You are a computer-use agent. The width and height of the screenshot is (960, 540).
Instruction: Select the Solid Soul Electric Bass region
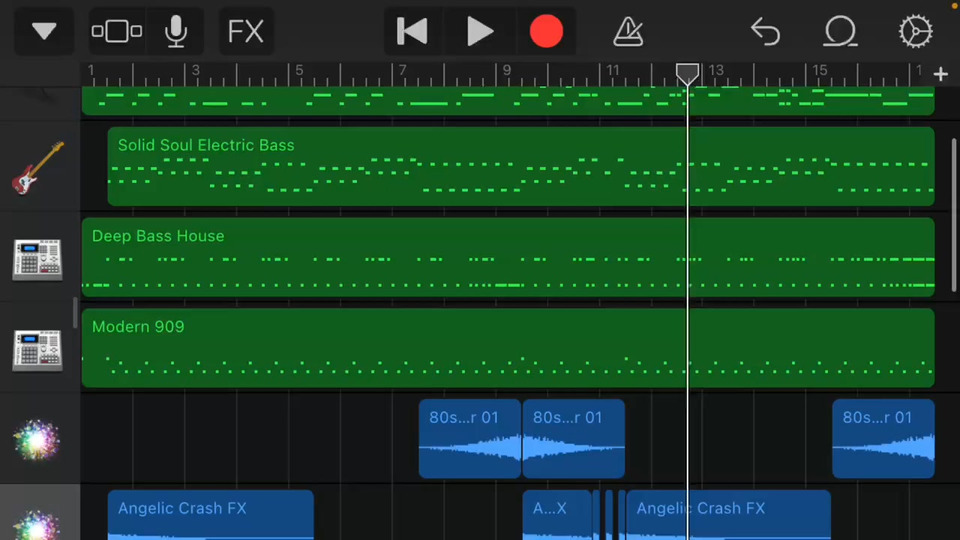(521, 167)
